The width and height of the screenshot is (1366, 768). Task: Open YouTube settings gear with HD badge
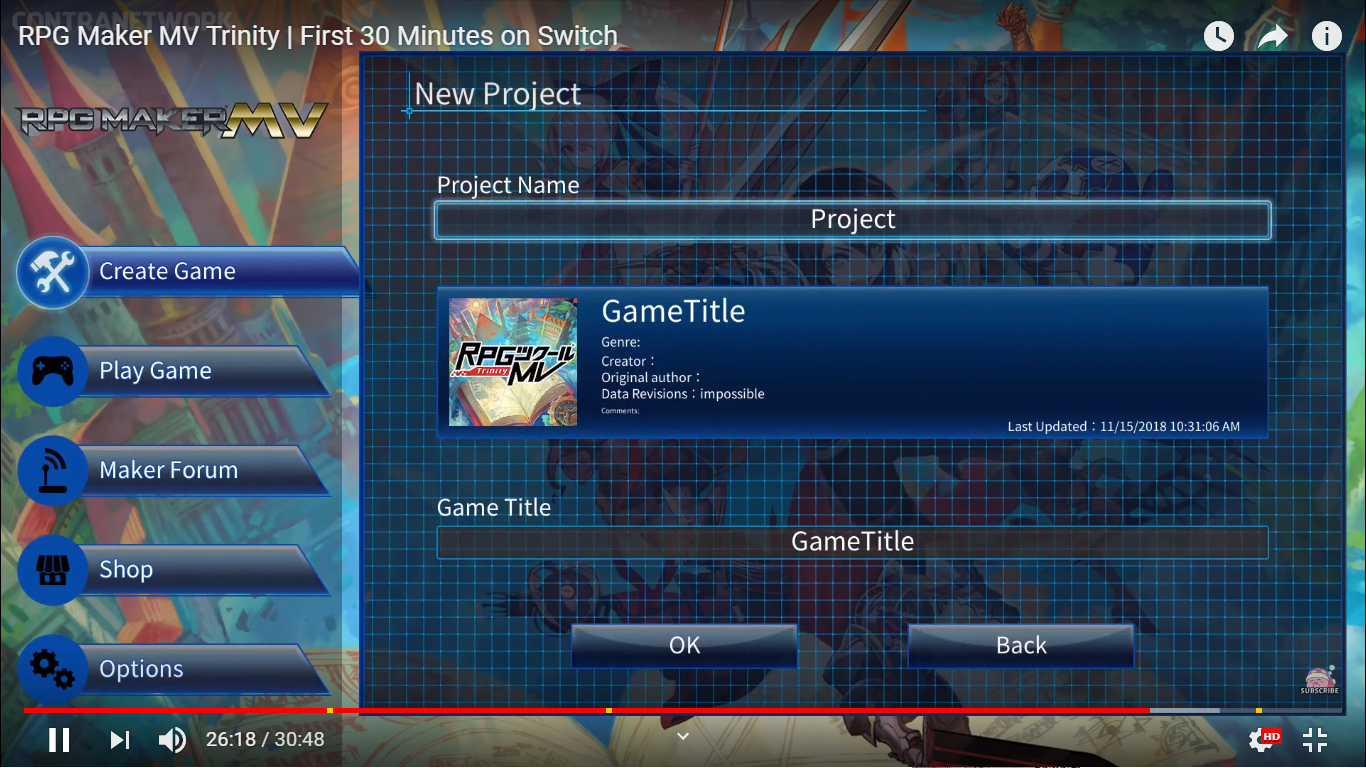coord(1264,740)
